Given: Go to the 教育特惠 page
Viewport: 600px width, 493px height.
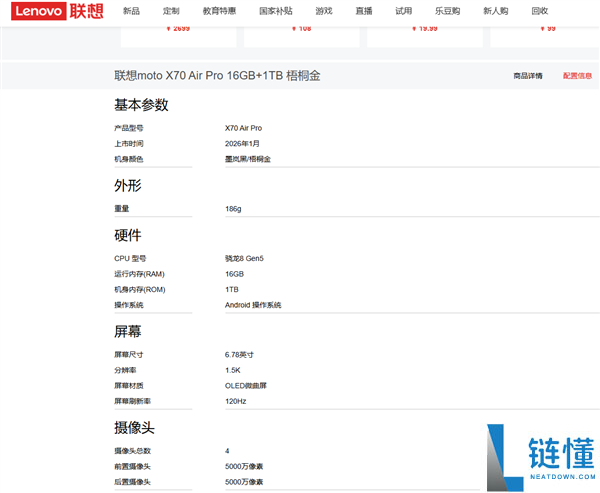Looking at the screenshot, I should tap(219, 11).
